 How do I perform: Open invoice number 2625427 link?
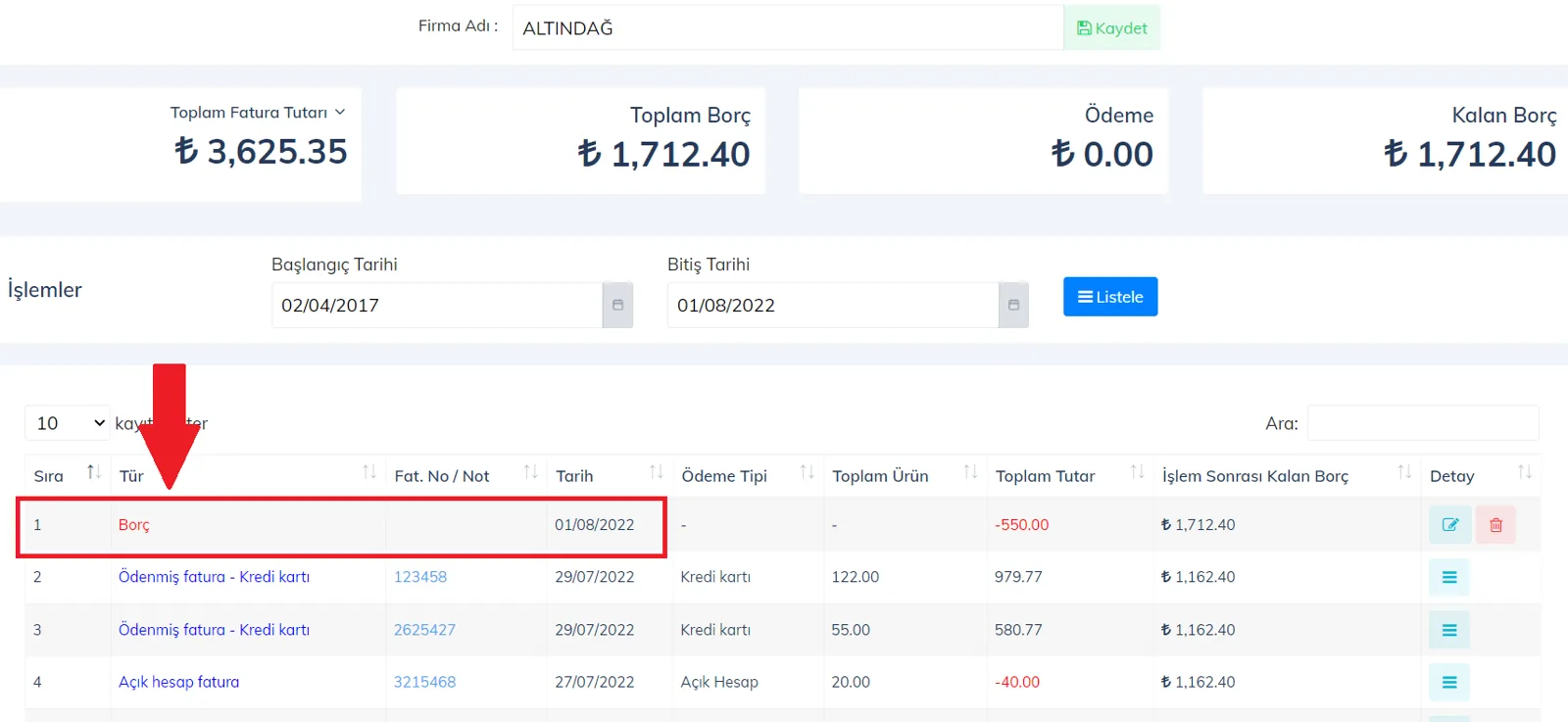424,630
